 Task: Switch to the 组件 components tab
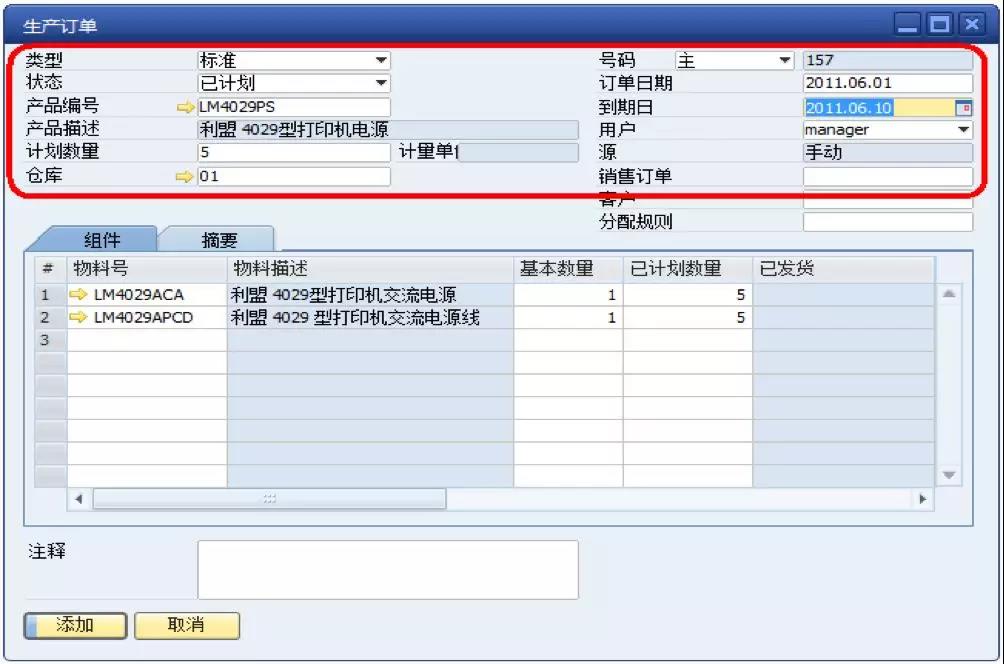(x=95, y=240)
